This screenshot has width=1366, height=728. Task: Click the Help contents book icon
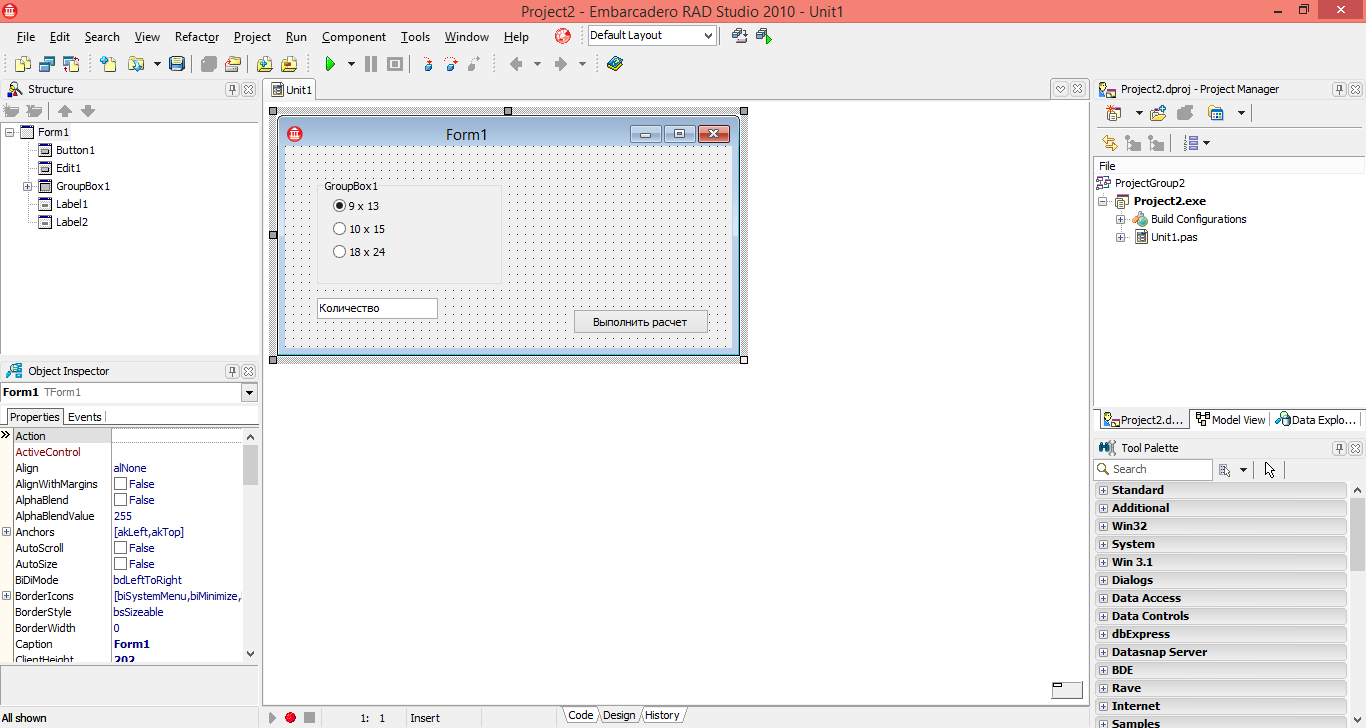click(x=615, y=64)
